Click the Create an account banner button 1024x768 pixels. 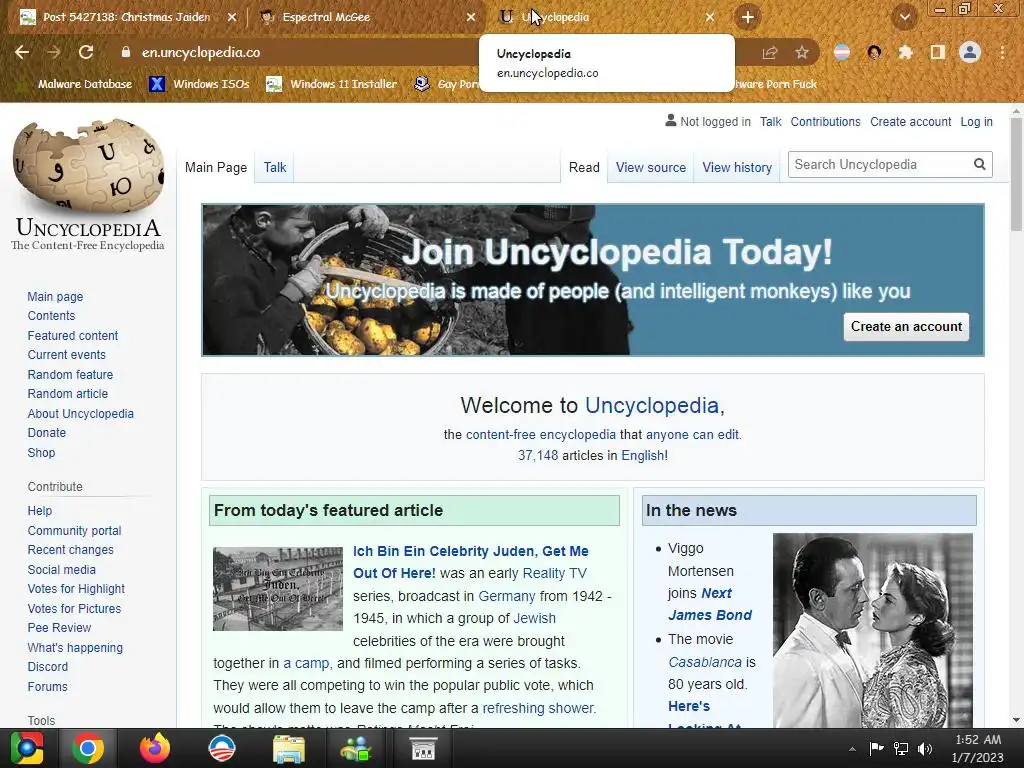(906, 327)
